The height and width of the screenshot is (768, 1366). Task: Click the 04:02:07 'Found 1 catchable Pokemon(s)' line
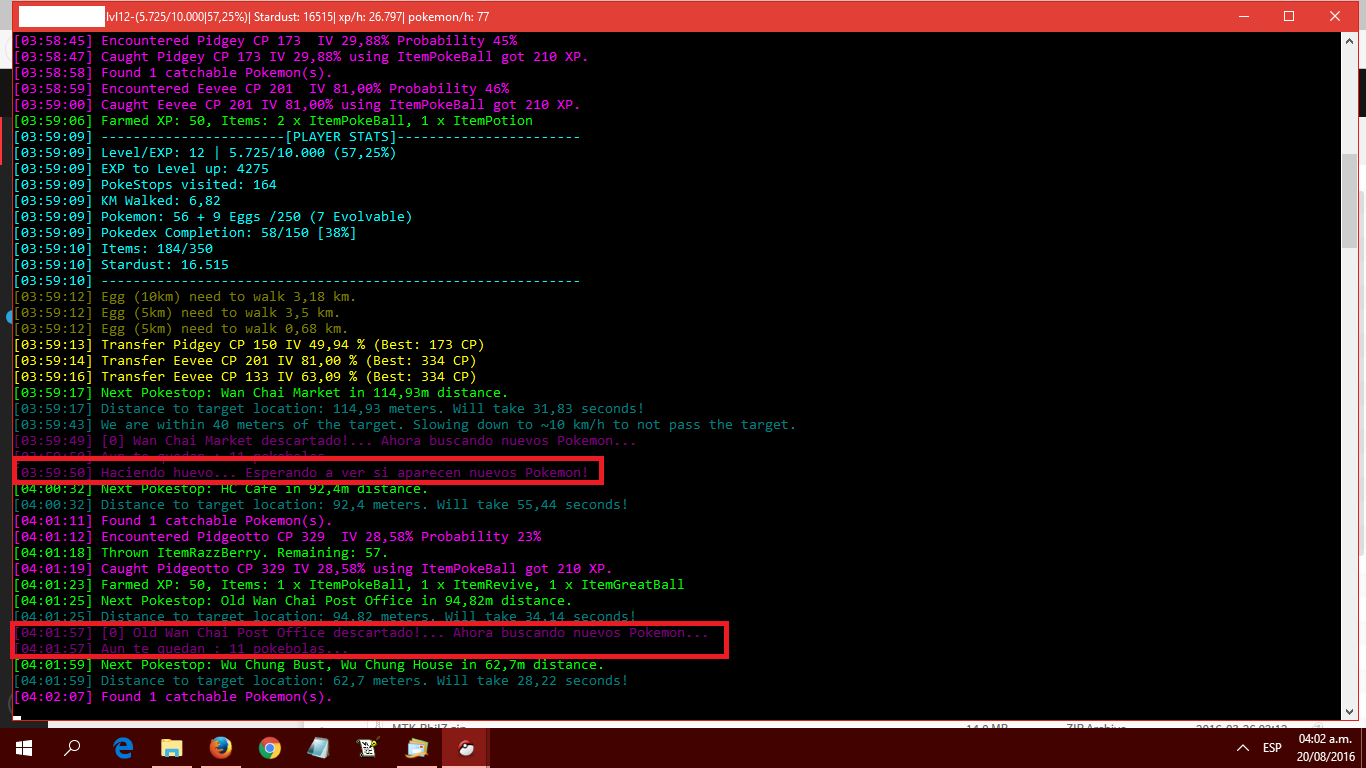pyautogui.click(x=173, y=697)
